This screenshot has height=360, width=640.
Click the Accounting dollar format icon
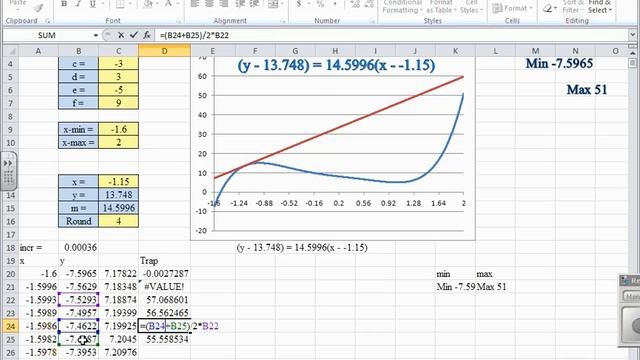click(x=299, y=4)
